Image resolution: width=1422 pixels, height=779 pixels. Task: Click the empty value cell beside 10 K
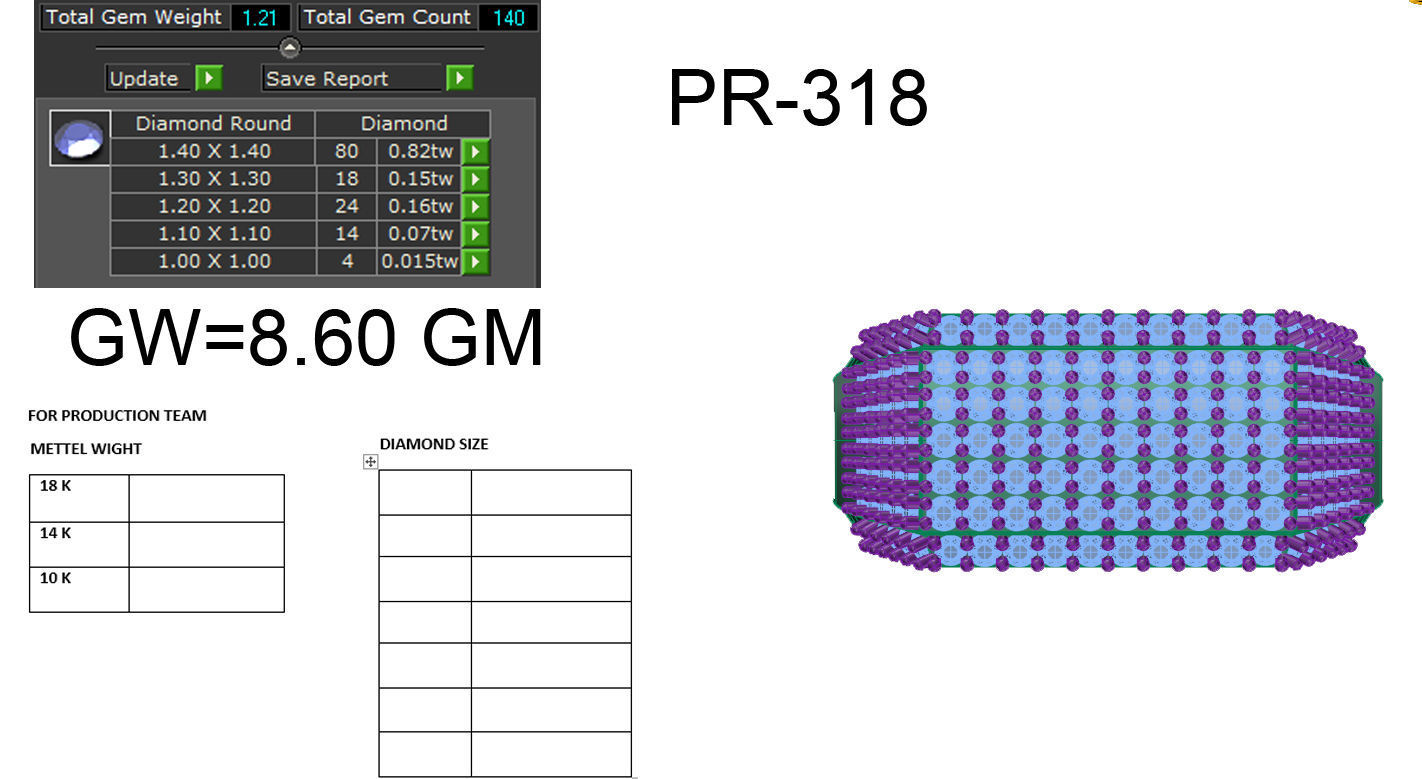[207, 589]
